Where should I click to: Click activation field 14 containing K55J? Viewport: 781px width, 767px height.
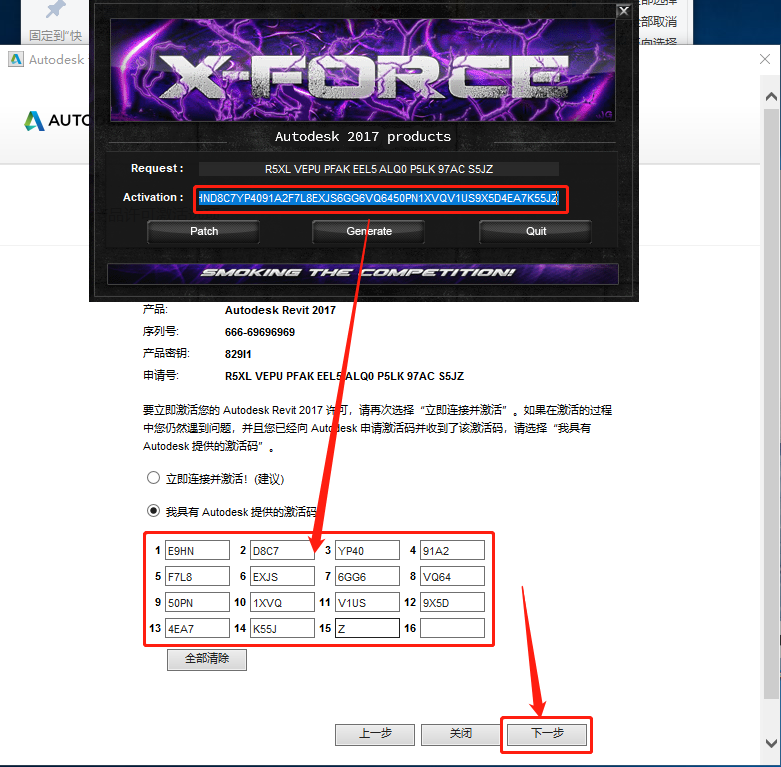pos(282,628)
